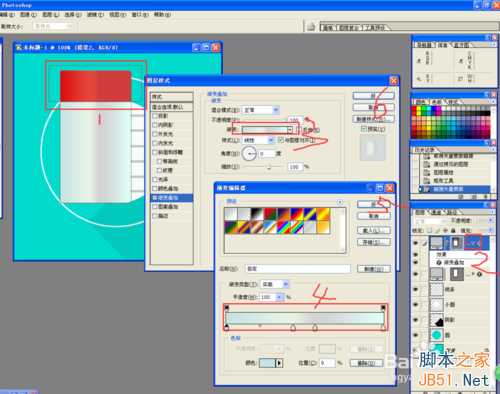The image size is (500, 394).
Task: Open the gradient presets flyout menu arrow
Action: pos(340,202)
